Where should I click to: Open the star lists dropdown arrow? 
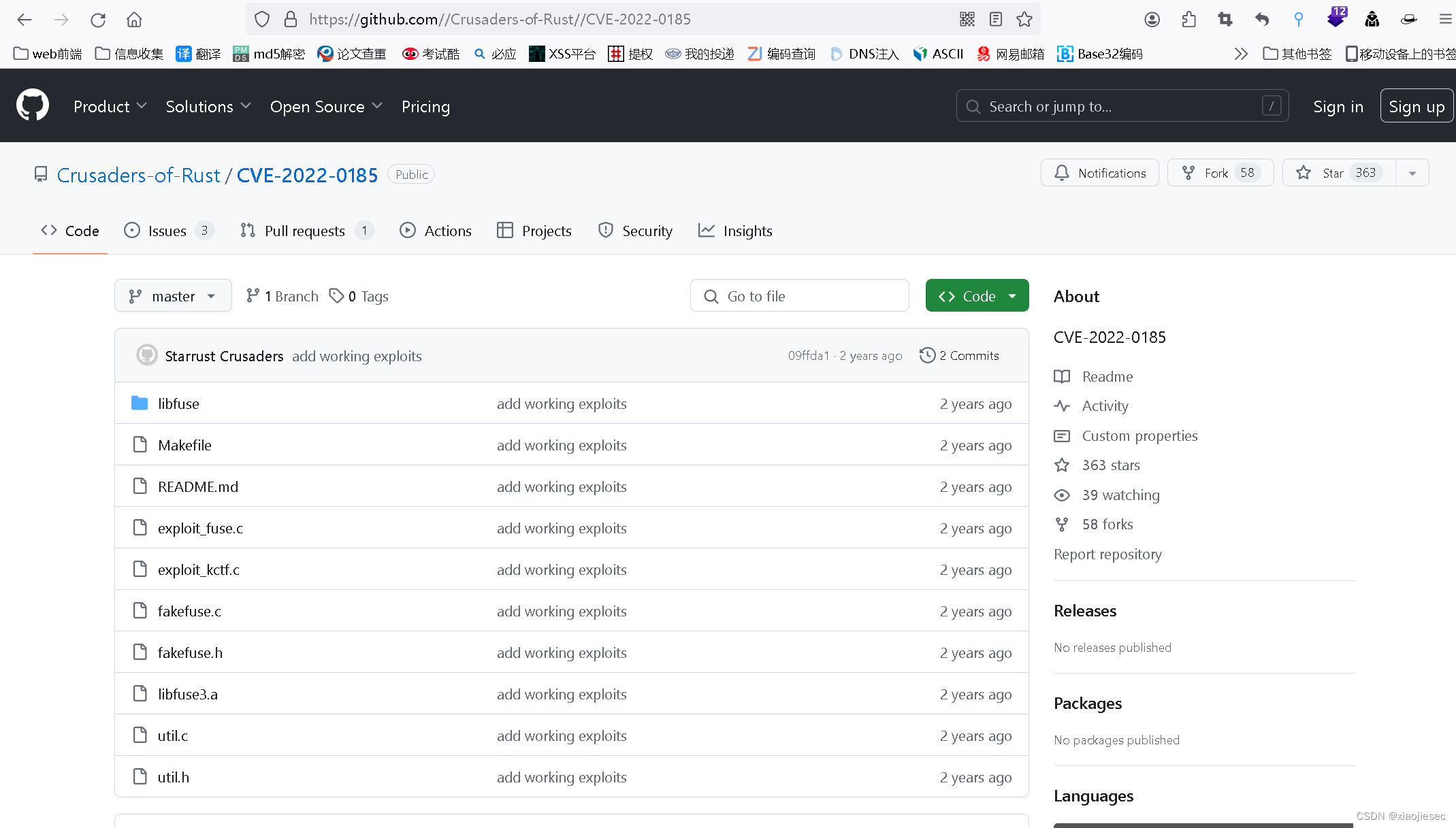point(1412,173)
